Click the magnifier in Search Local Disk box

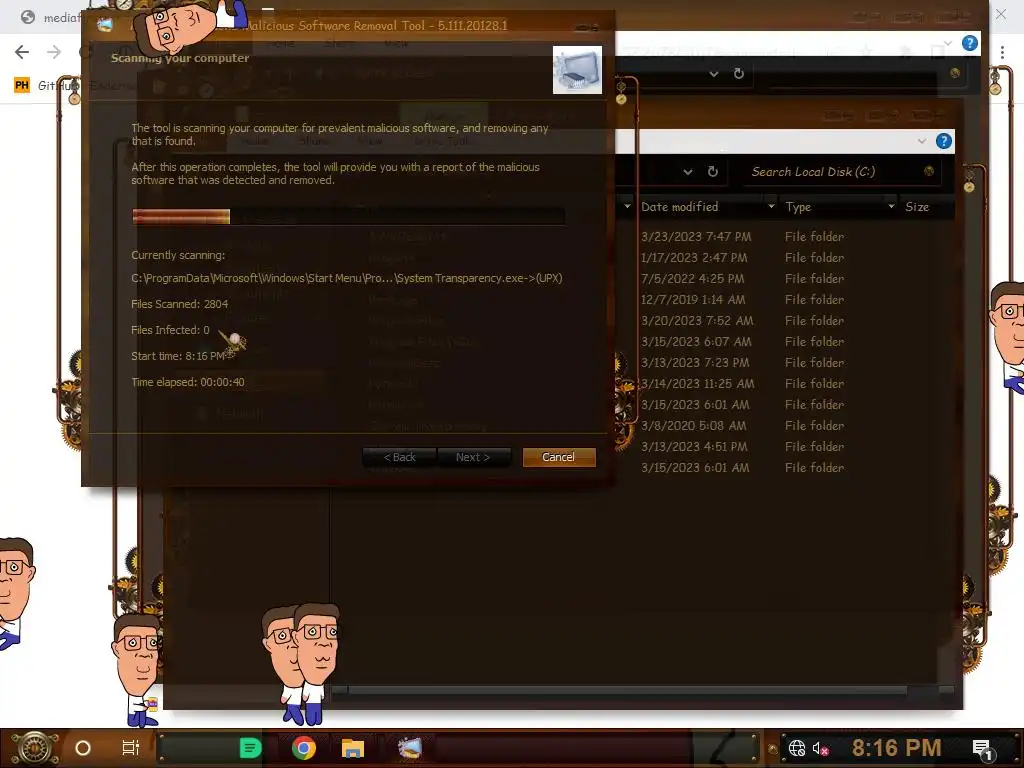click(929, 171)
